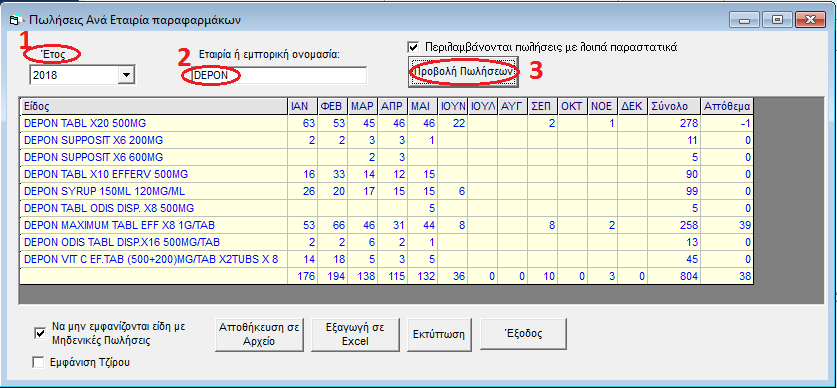Click the ΟΚΤ column header
The image size is (837, 388).
[x=573, y=106]
